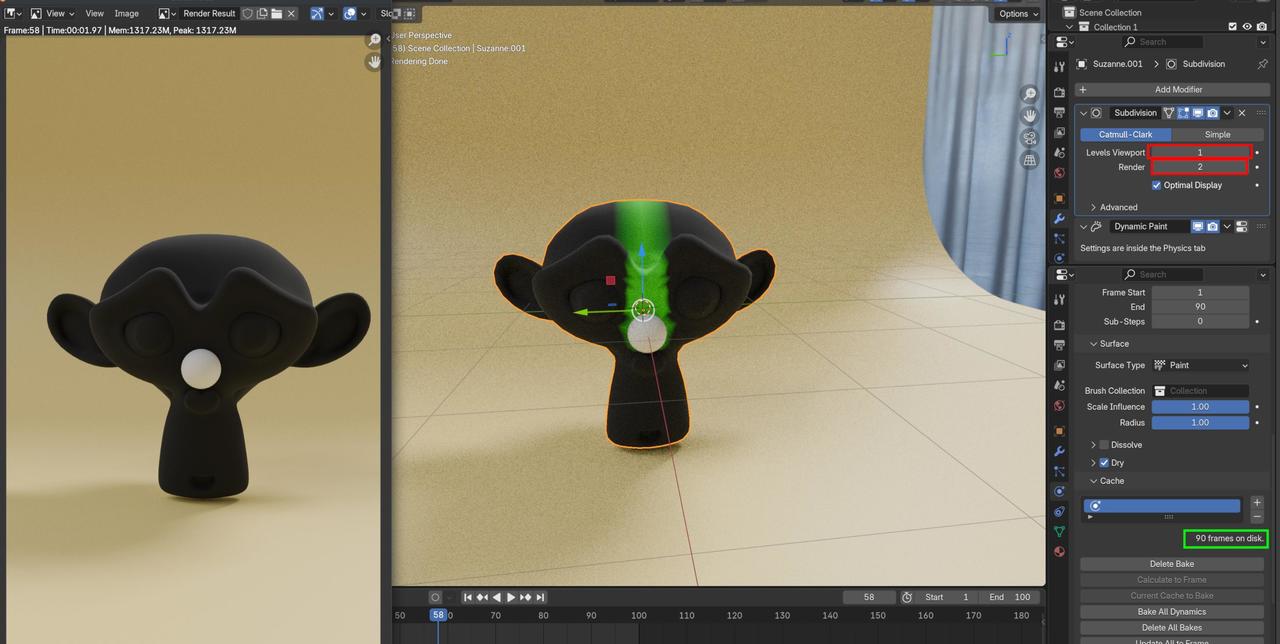Enable the Dissolve checkbox
The image size is (1280, 644).
pyautogui.click(x=1104, y=445)
